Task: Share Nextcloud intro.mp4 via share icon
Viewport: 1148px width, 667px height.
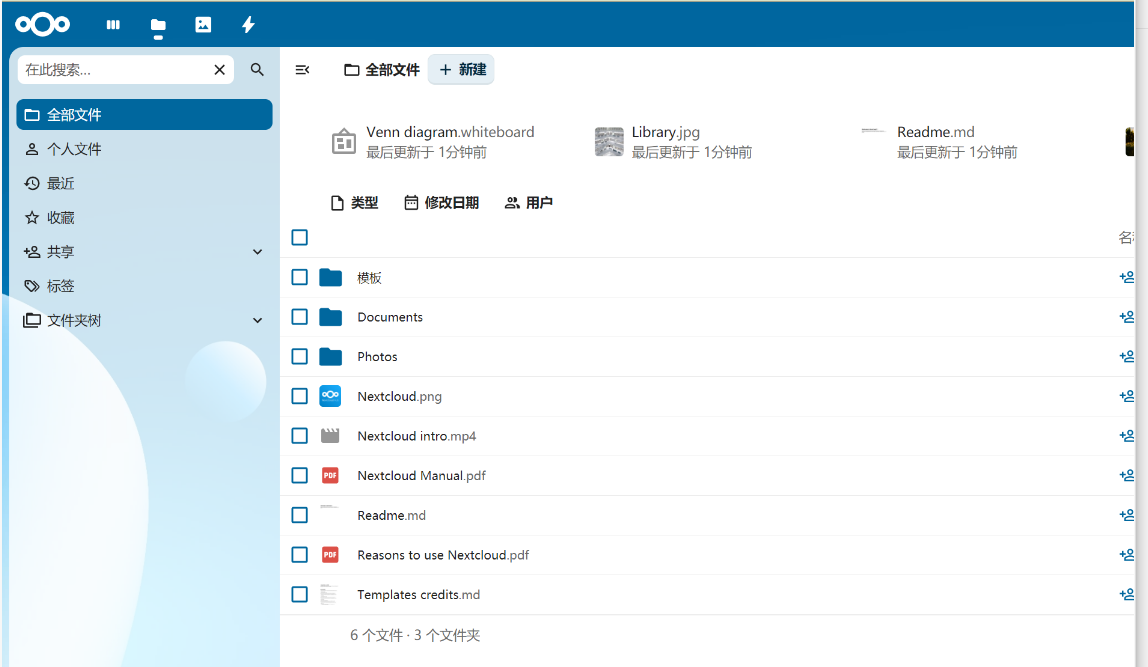Action: point(1127,435)
